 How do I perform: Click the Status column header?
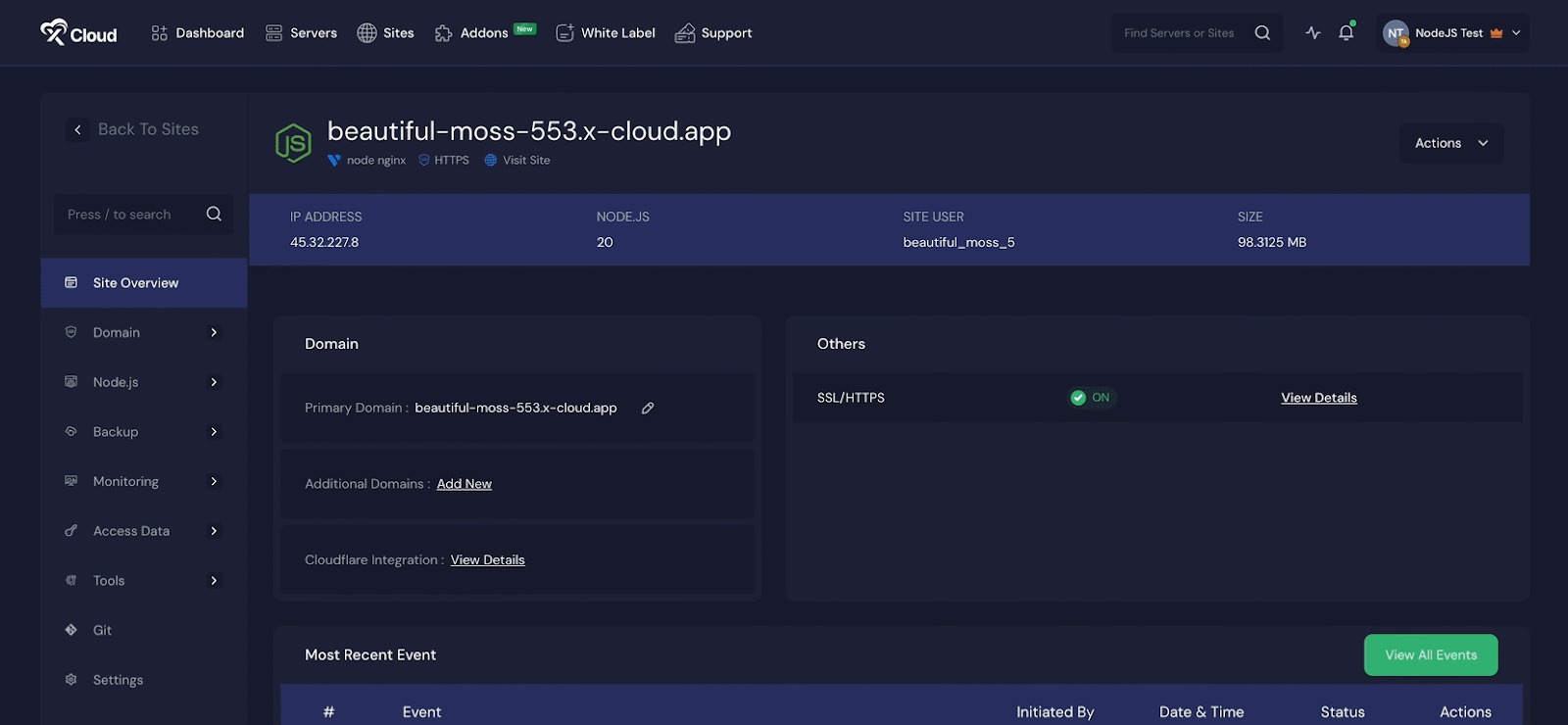pyautogui.click(x=1343, y=712)
